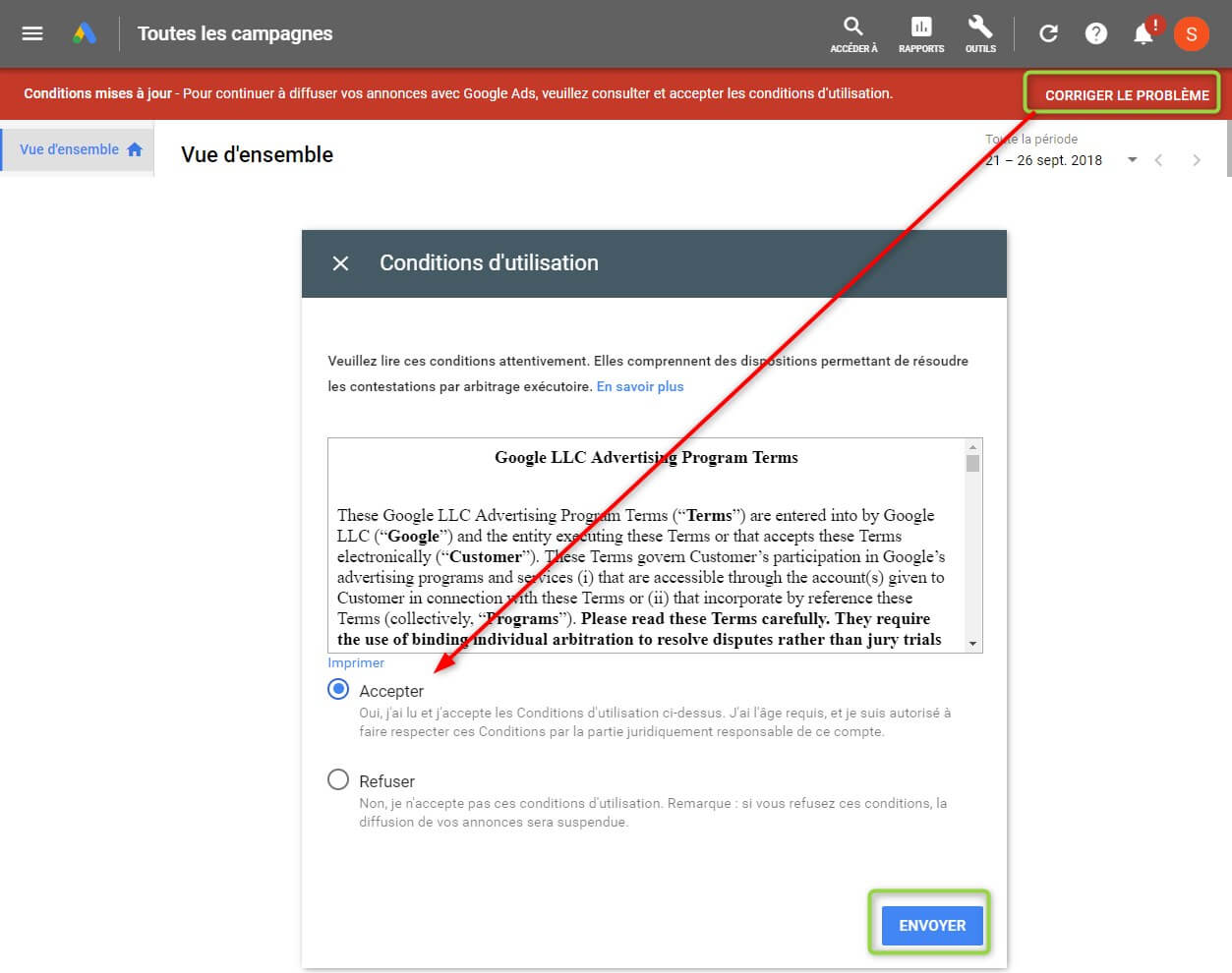Click the Google Ads logo
The width and height of the screenshot is (1232, 973).
85,33
